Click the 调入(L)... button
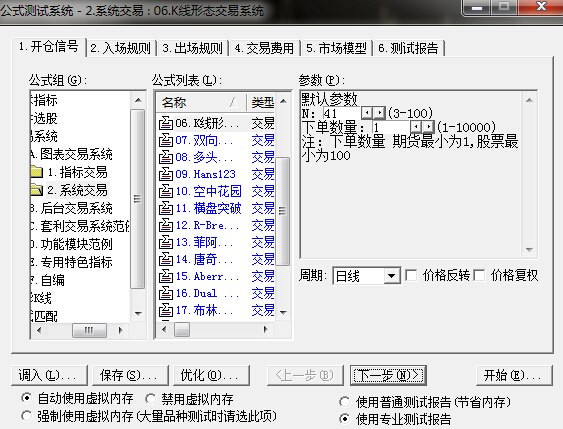563x429 pixels. [x=49, y=376]
